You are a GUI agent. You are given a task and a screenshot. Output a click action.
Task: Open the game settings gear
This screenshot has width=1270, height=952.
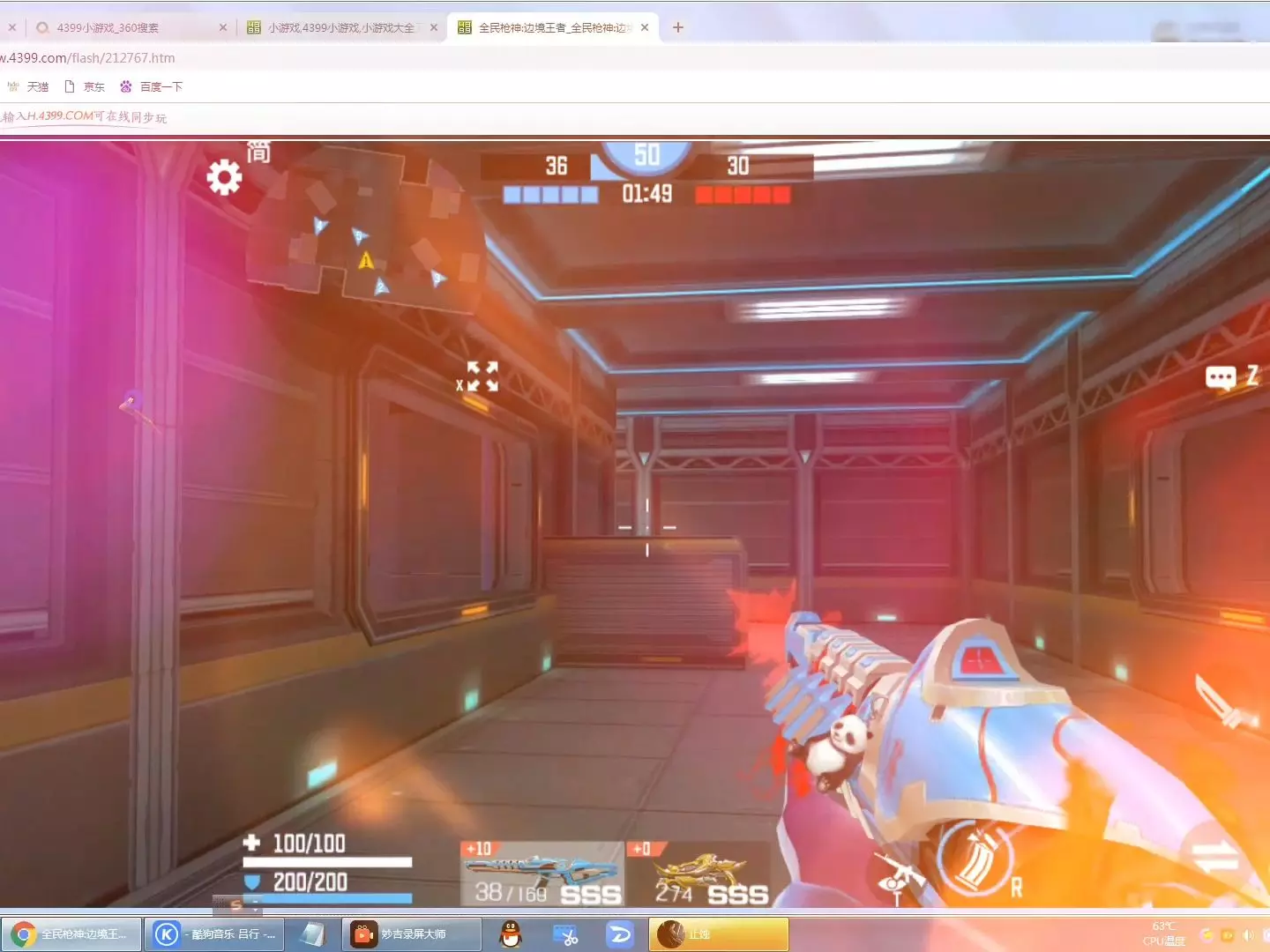coord(224,177)
